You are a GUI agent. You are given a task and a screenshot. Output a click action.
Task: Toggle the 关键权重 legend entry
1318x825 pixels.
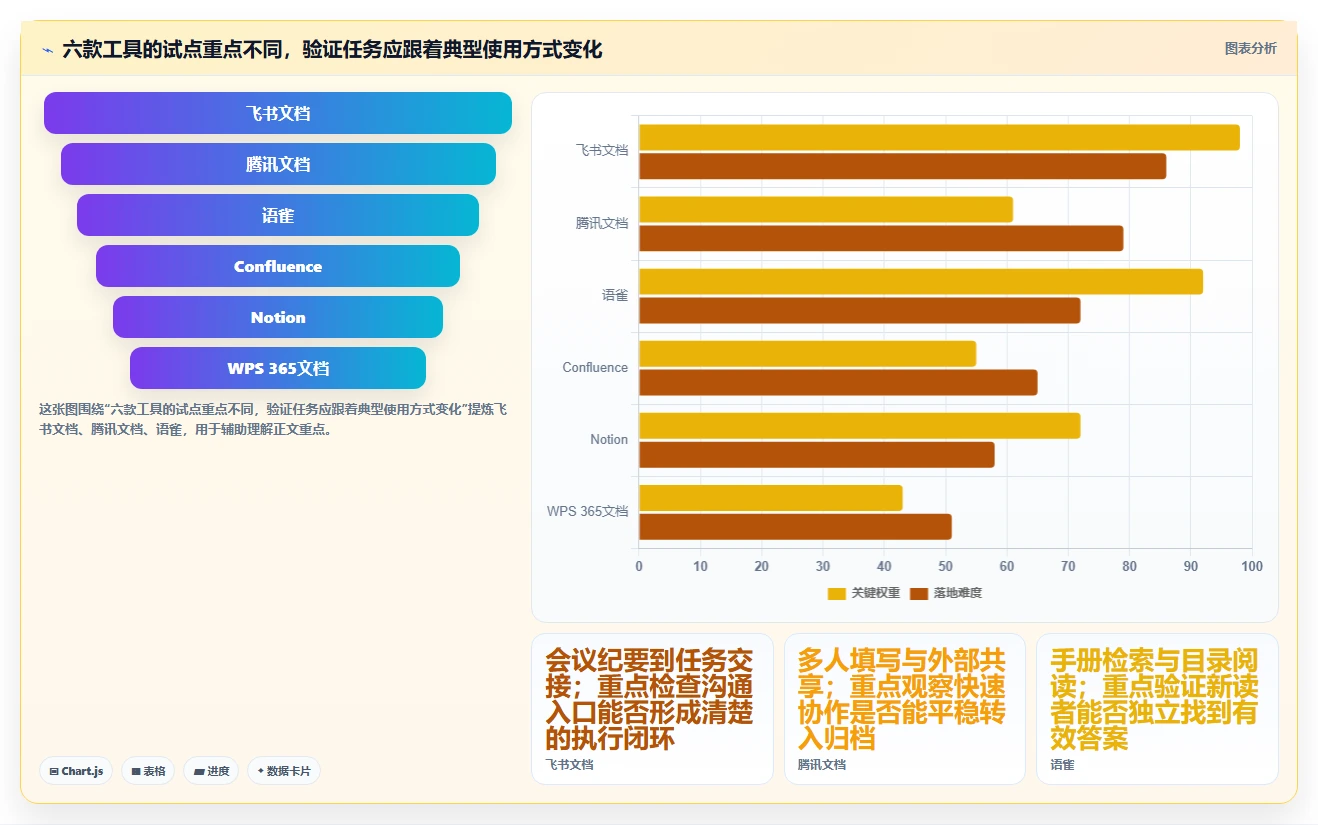click(x=863, y=593)
